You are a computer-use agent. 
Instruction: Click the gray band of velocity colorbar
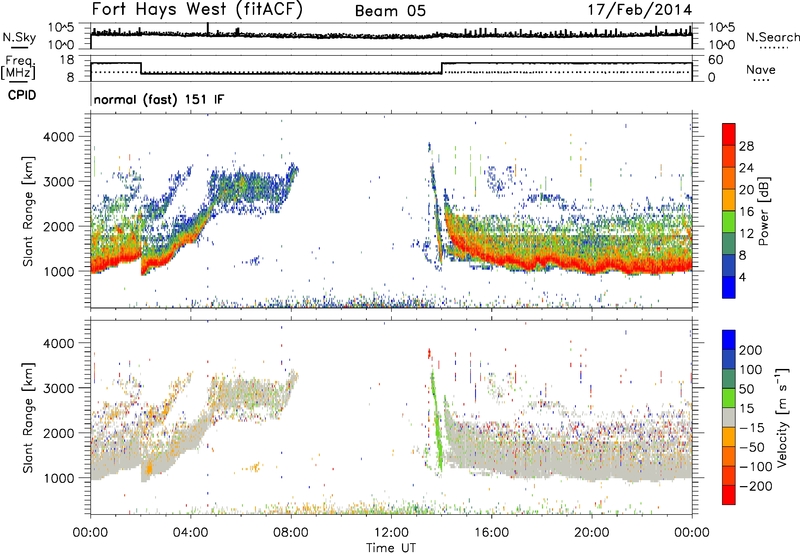click(729, 417)
